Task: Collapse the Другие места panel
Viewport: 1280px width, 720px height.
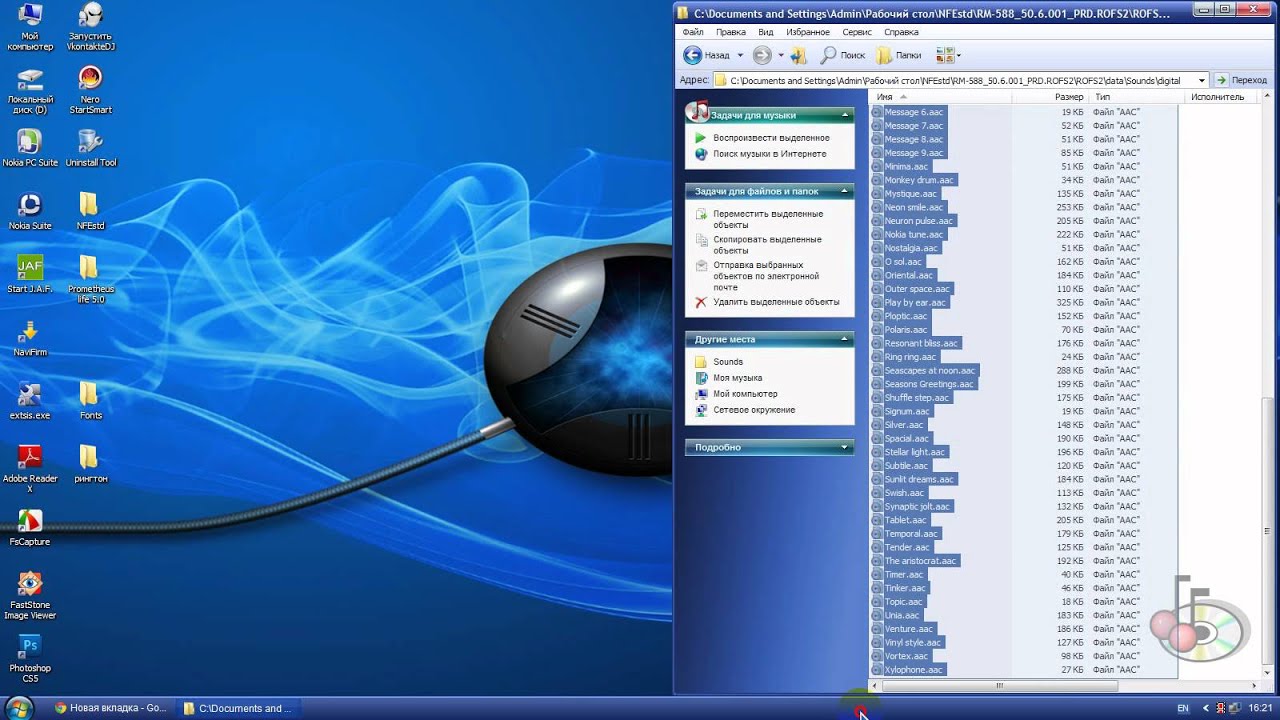Action: [845, 339]
